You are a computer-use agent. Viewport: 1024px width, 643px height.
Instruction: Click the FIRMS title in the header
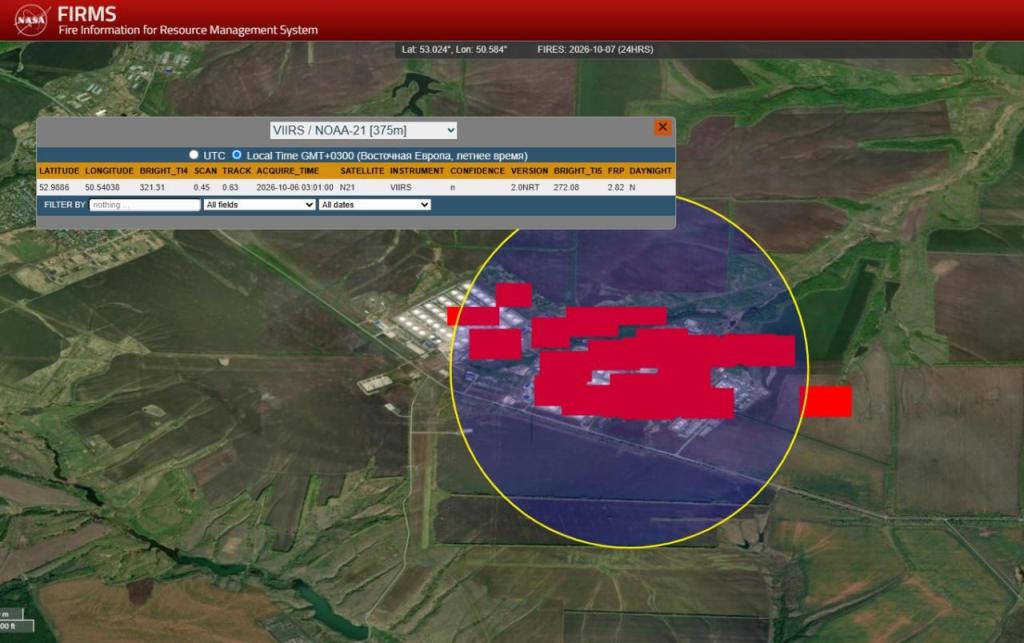pos(87,14)
